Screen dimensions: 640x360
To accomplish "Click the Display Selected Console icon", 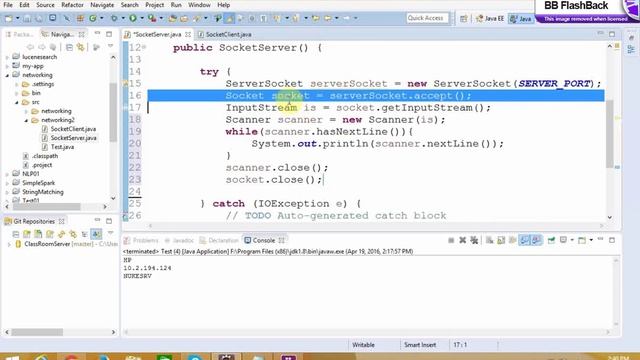I will click(x=563, y=240).
